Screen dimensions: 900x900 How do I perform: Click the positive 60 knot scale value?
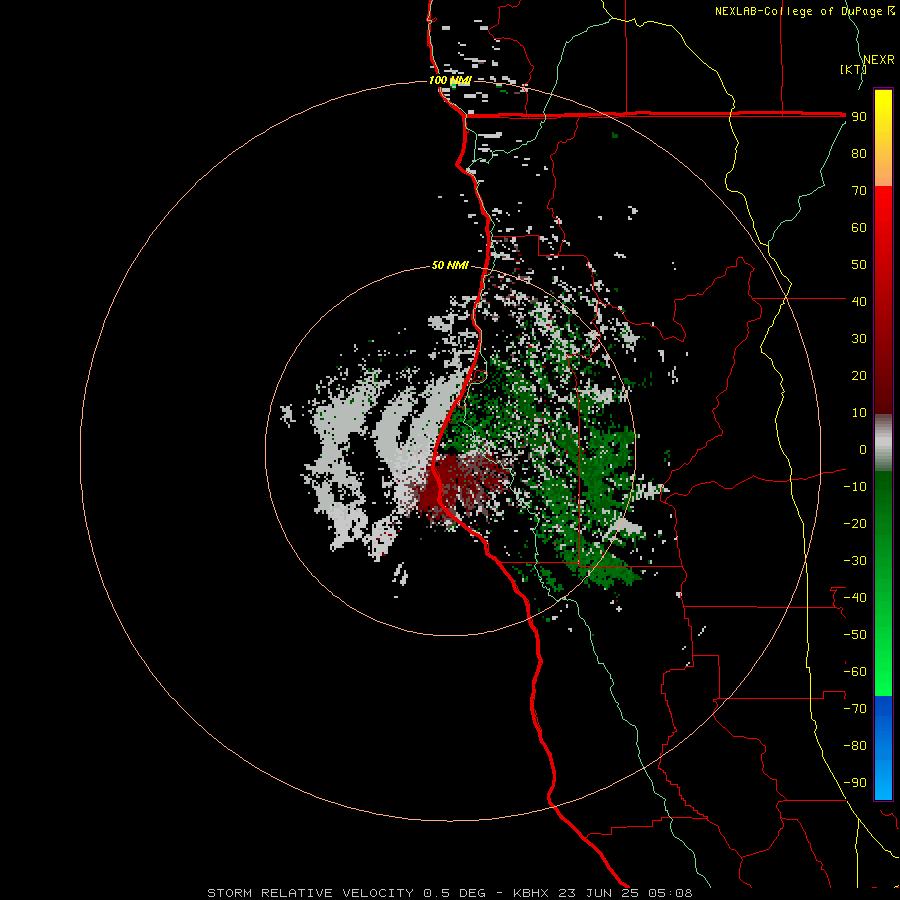click(x=859, y=228)
